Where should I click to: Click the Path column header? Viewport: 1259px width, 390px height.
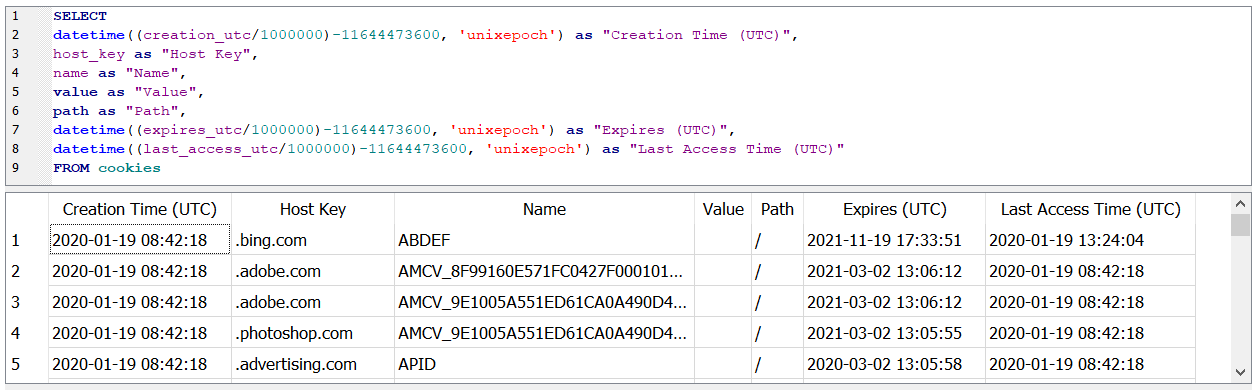coord(777,209)
